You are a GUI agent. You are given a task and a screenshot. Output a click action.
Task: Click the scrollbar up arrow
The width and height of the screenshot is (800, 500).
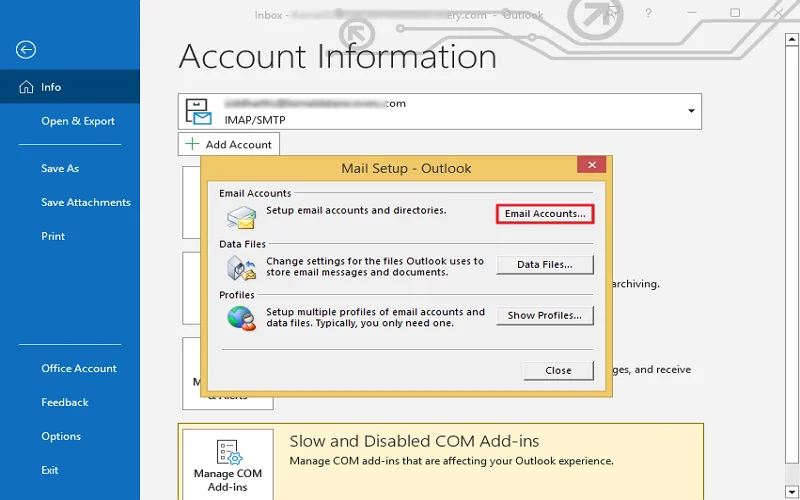(792, 39)
